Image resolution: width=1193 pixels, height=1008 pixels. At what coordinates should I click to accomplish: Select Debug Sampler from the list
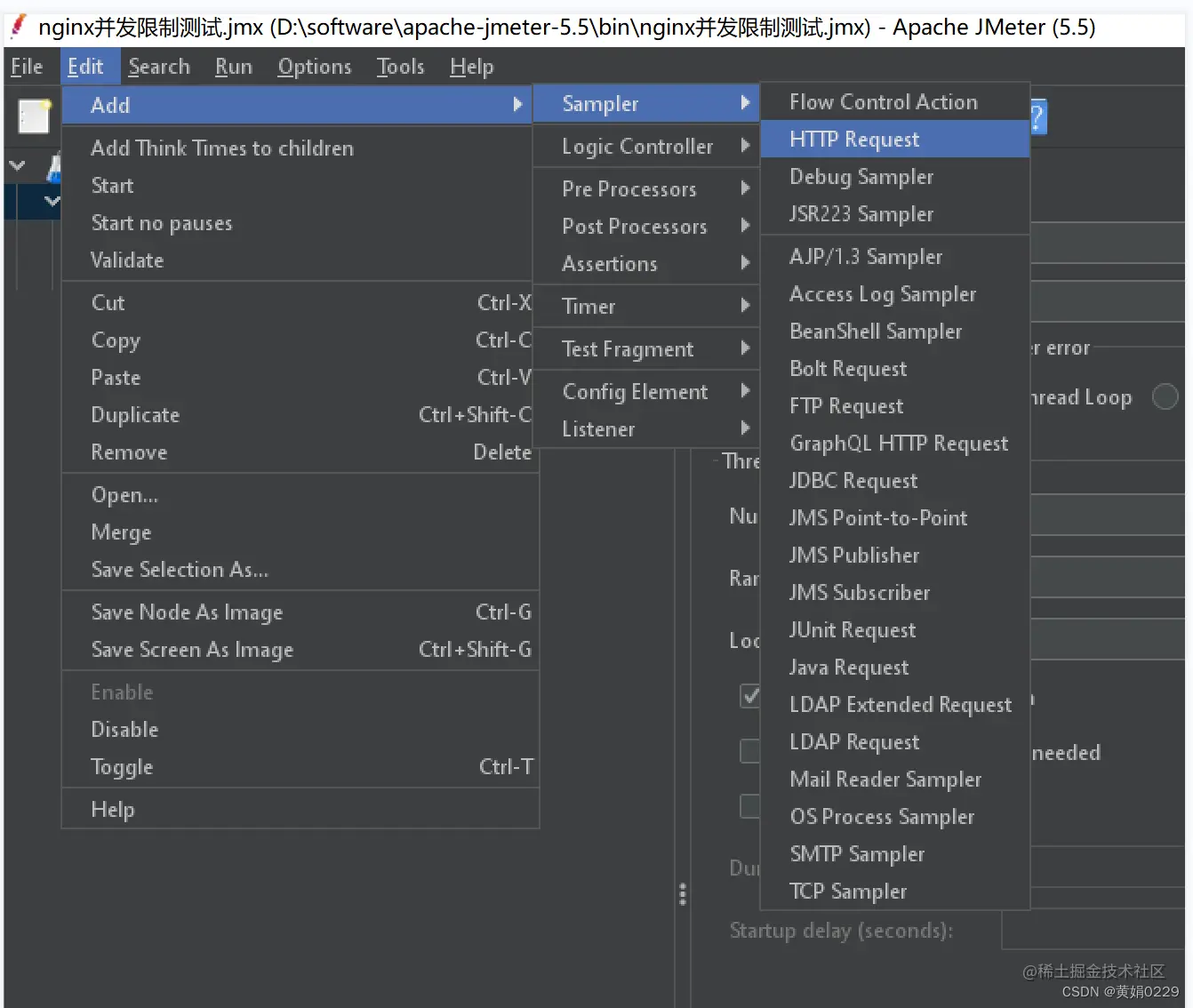click(x=861, y=177)
